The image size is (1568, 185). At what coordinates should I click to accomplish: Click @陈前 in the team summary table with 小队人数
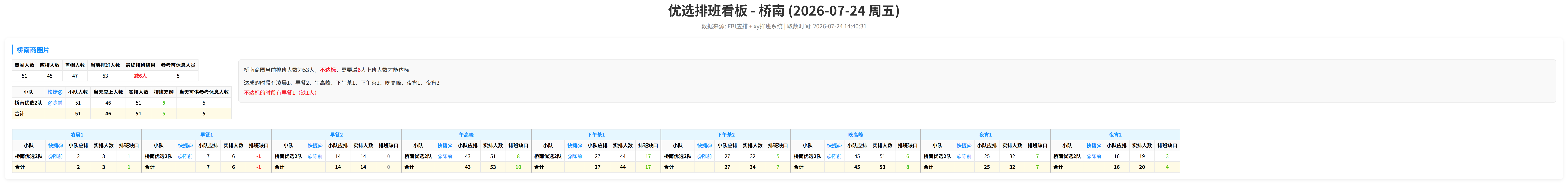point(55,103)
